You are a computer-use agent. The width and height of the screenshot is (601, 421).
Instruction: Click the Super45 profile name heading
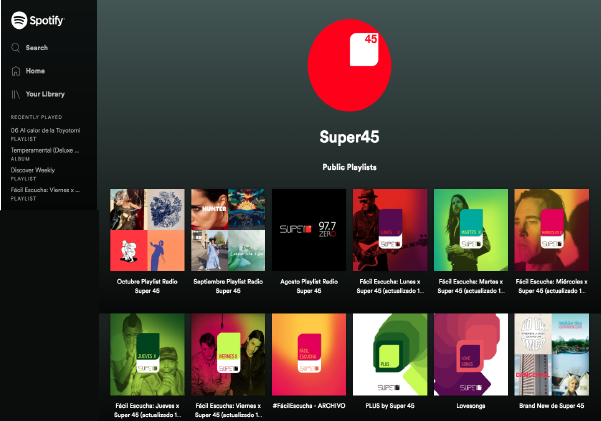[349, 137]
